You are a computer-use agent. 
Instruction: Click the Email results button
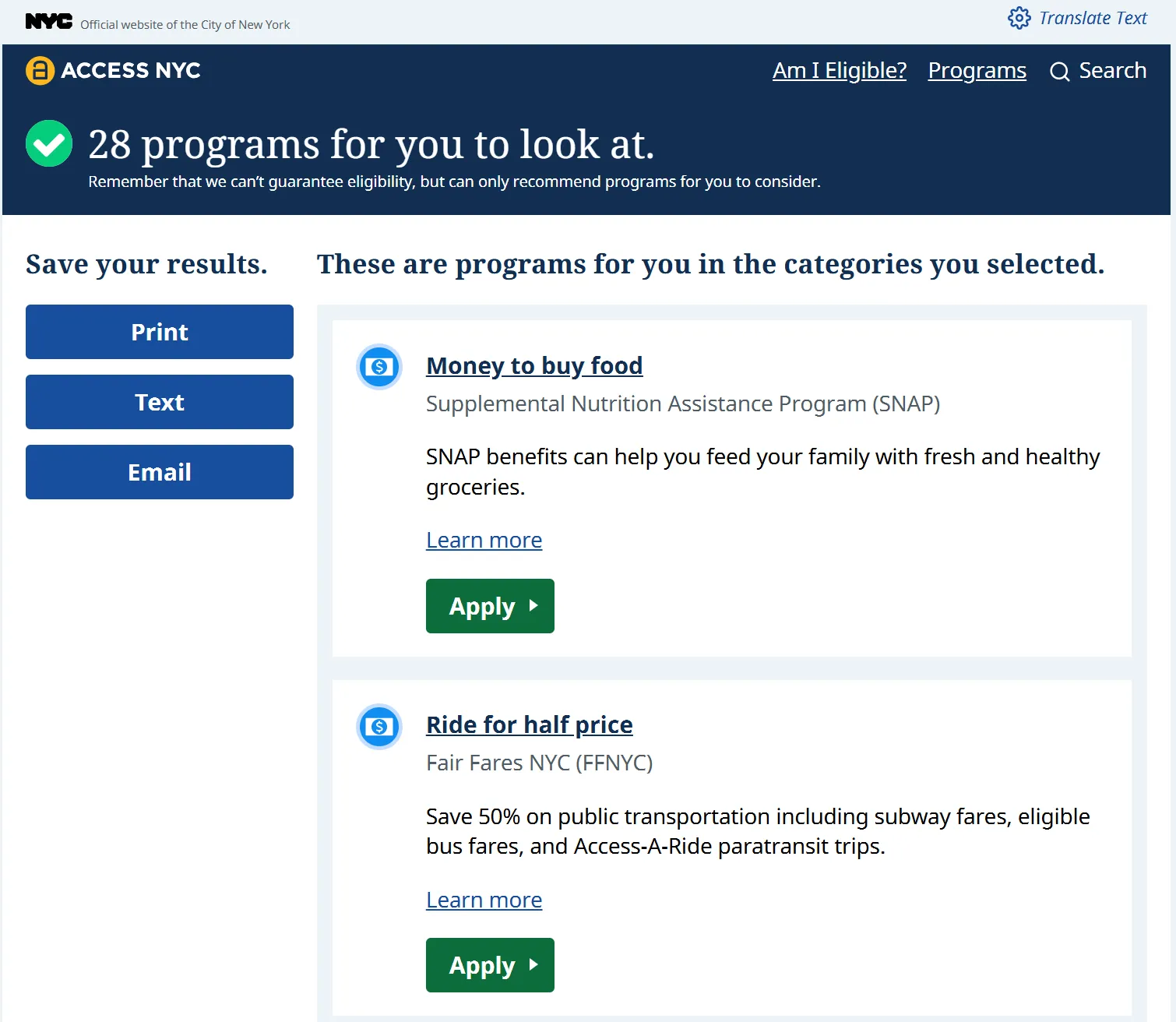(160, 472)
